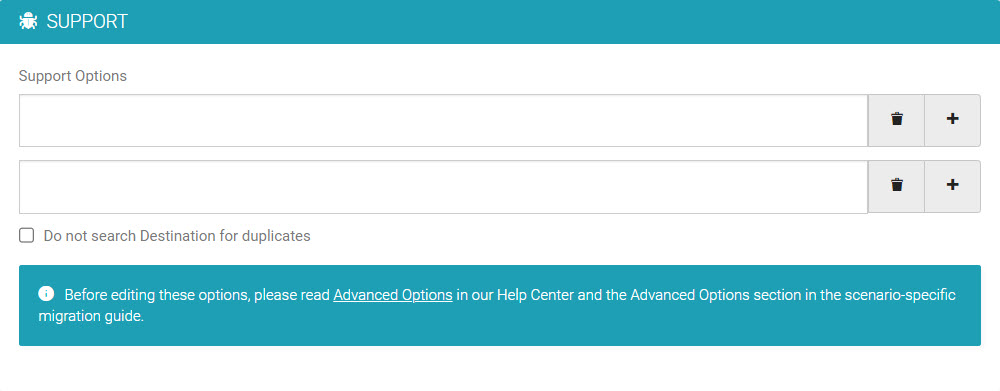Screen dimensions: 1000x391
Task: Click blank white area below the info banner
Action: coord(500,369)
